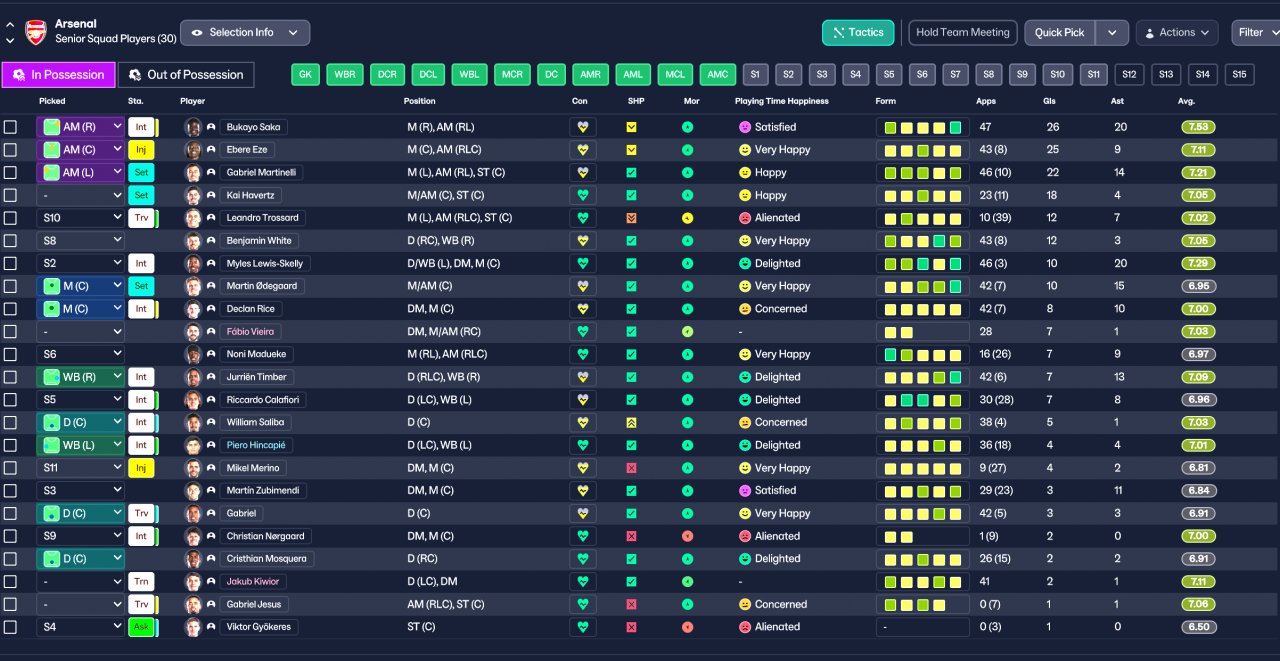Open the Selection Info dropdown

coord(245,32)
